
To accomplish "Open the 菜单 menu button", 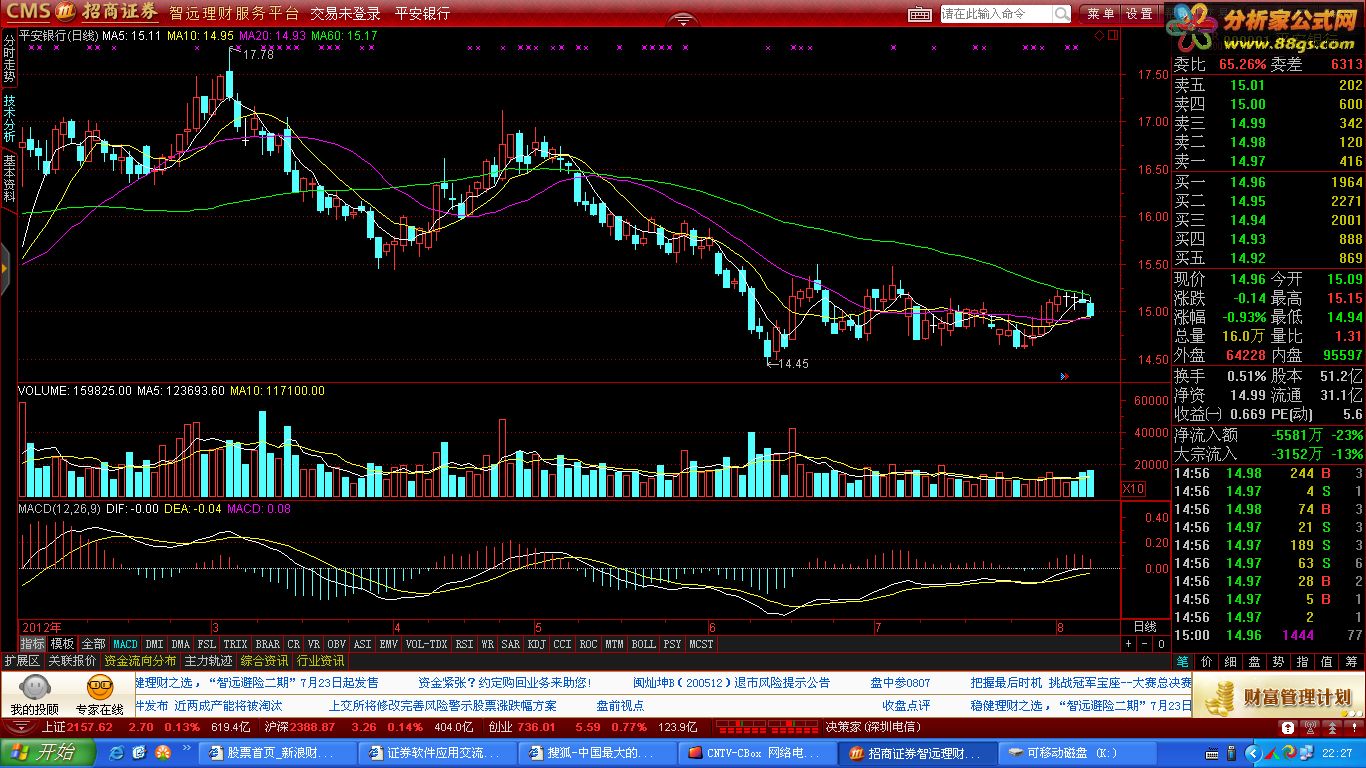I will coord(1101,14).
